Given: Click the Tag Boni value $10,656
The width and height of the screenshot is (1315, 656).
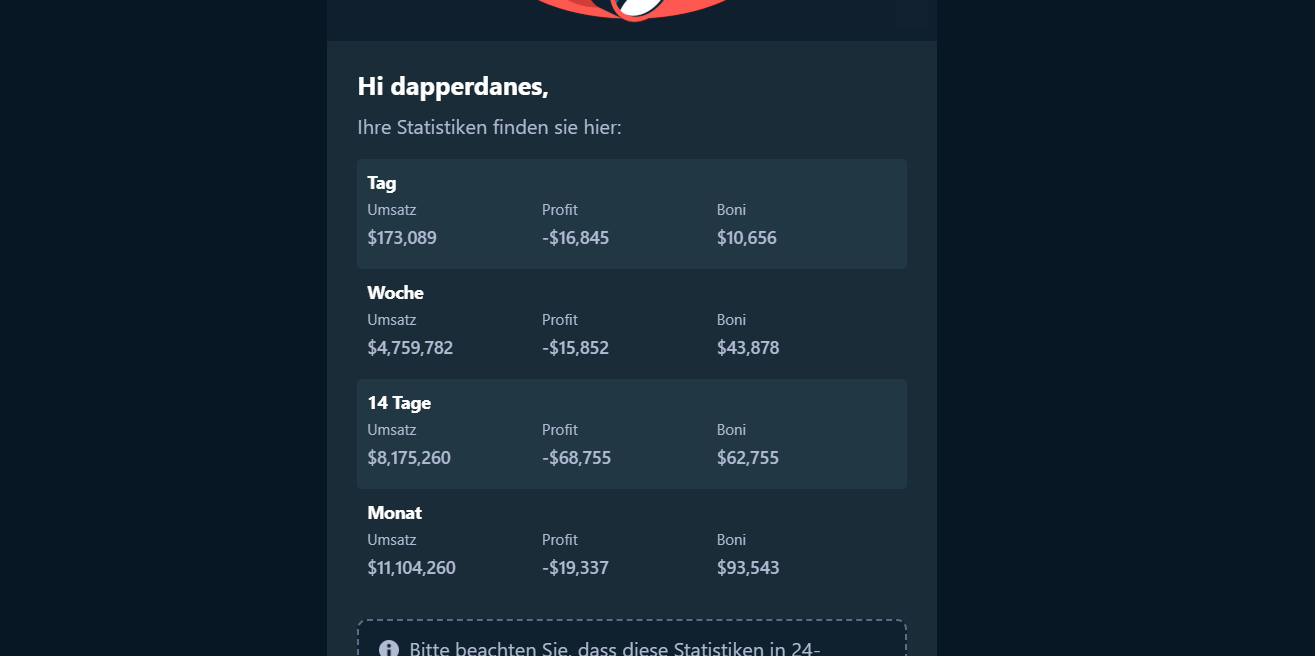Looking at the screenshot, I should tap(747, 238).
